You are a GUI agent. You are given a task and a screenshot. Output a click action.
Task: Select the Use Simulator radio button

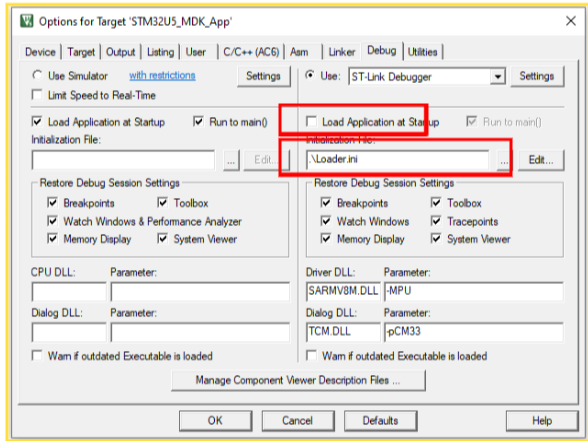(37, 75)
